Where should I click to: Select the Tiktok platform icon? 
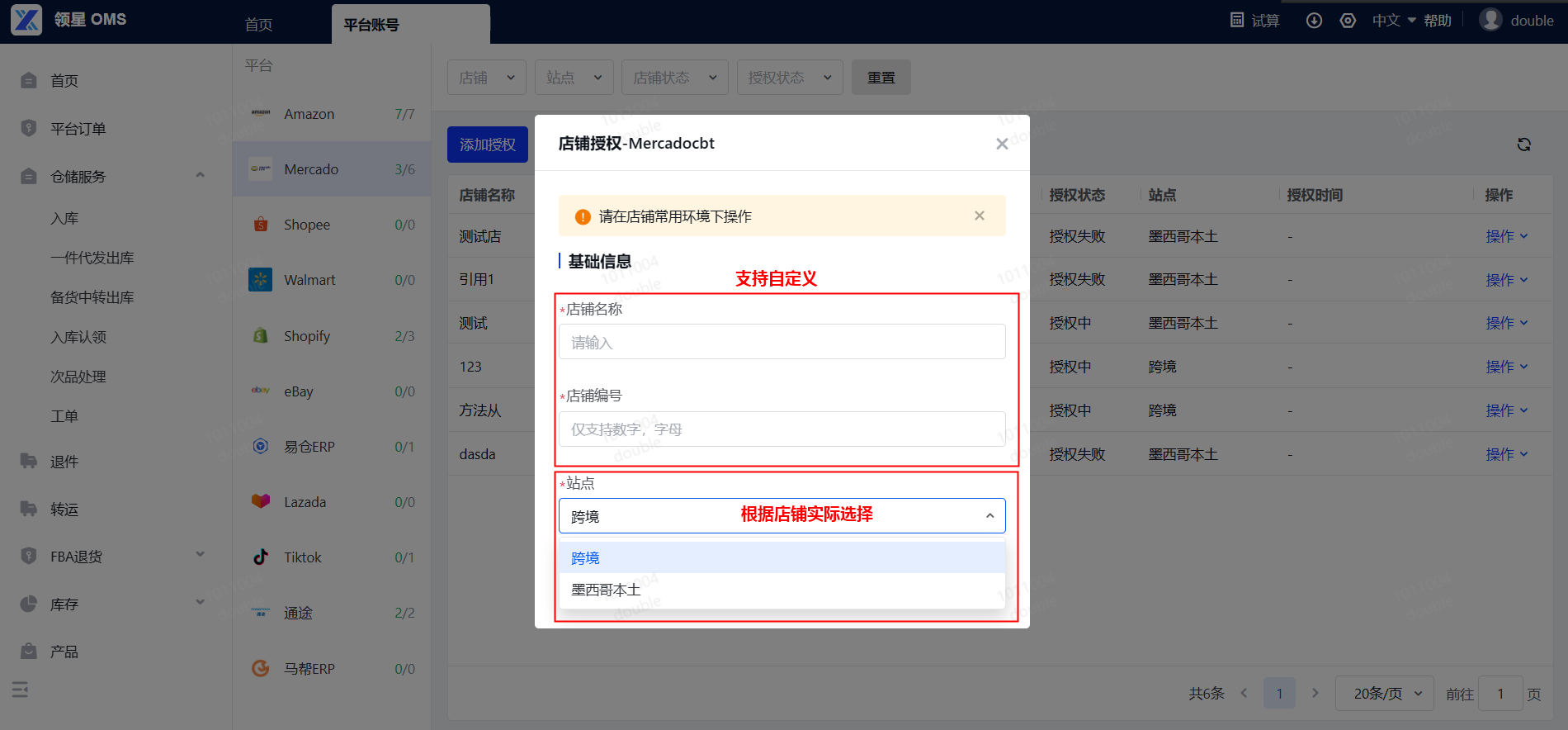261,557
